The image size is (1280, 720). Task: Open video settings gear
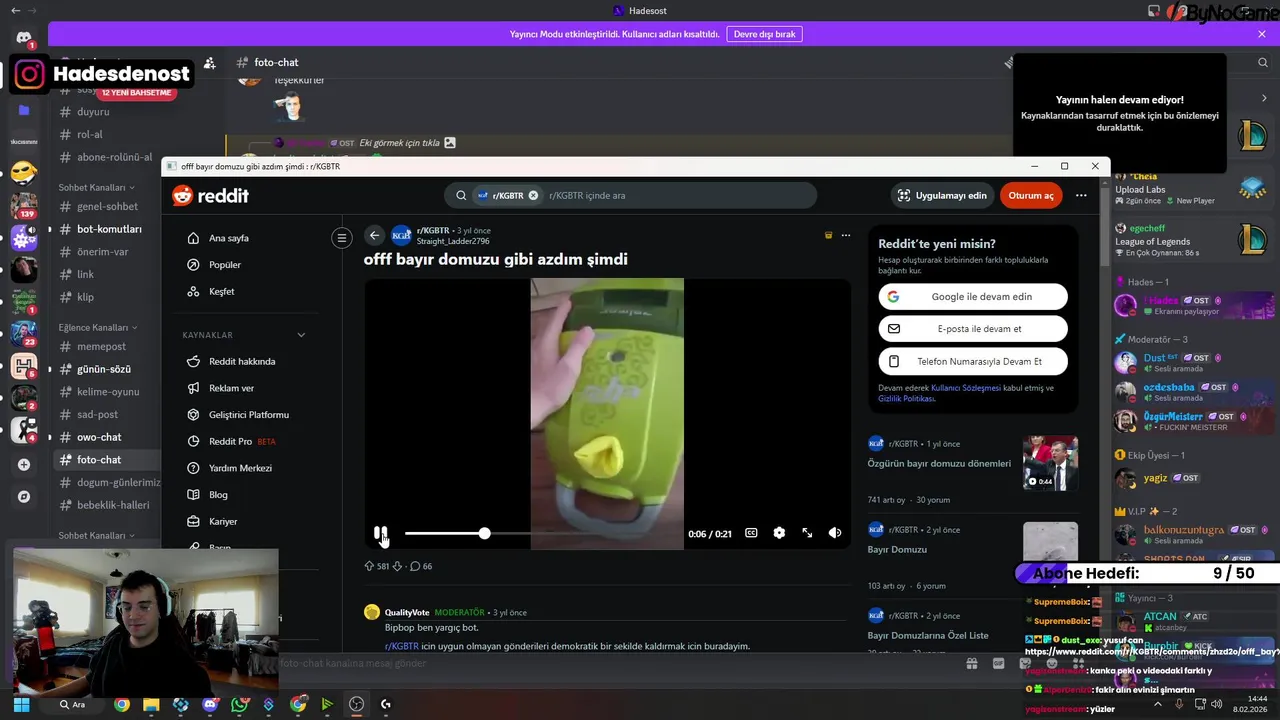coord(779,533)
